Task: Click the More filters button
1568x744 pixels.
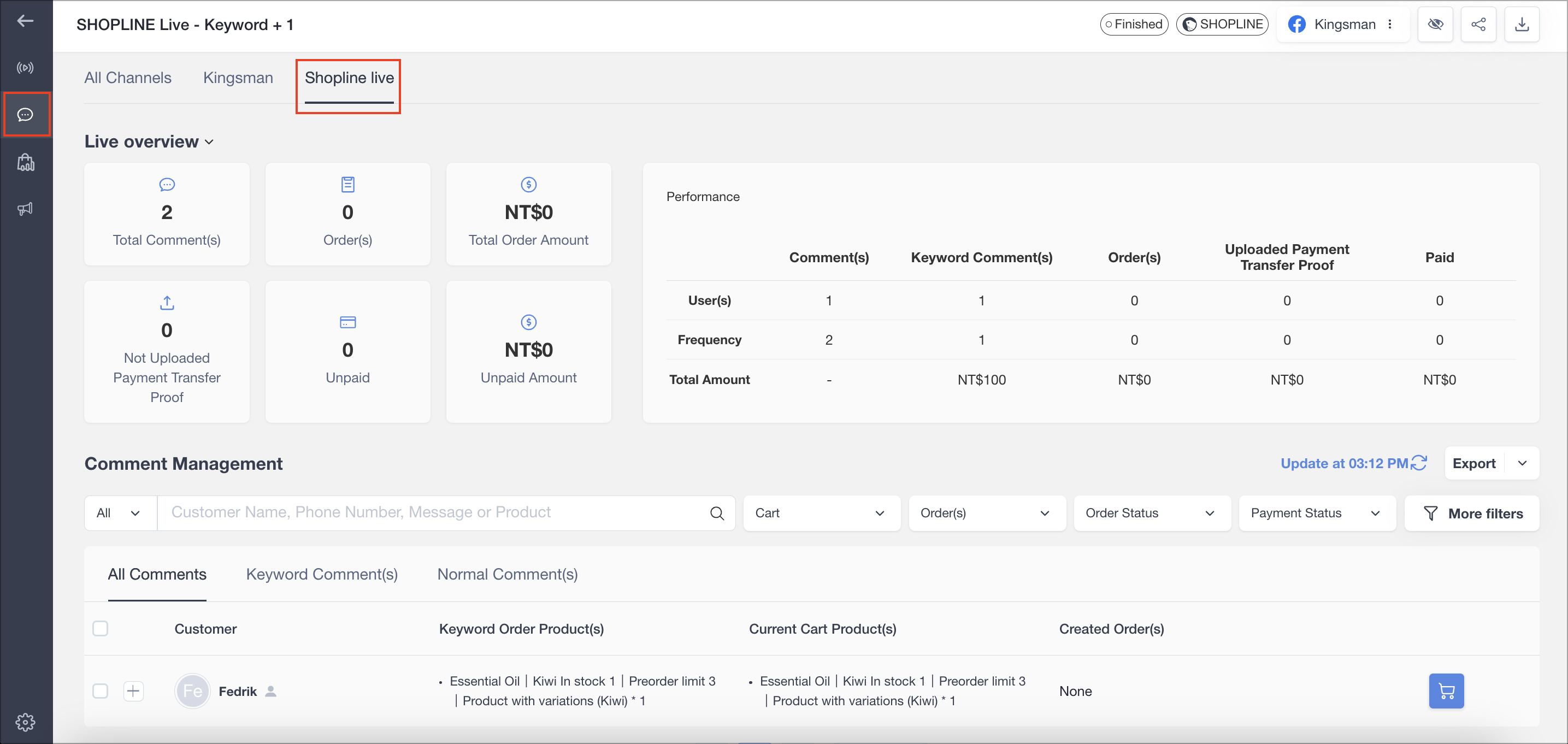Action: tap(1471, 513)
